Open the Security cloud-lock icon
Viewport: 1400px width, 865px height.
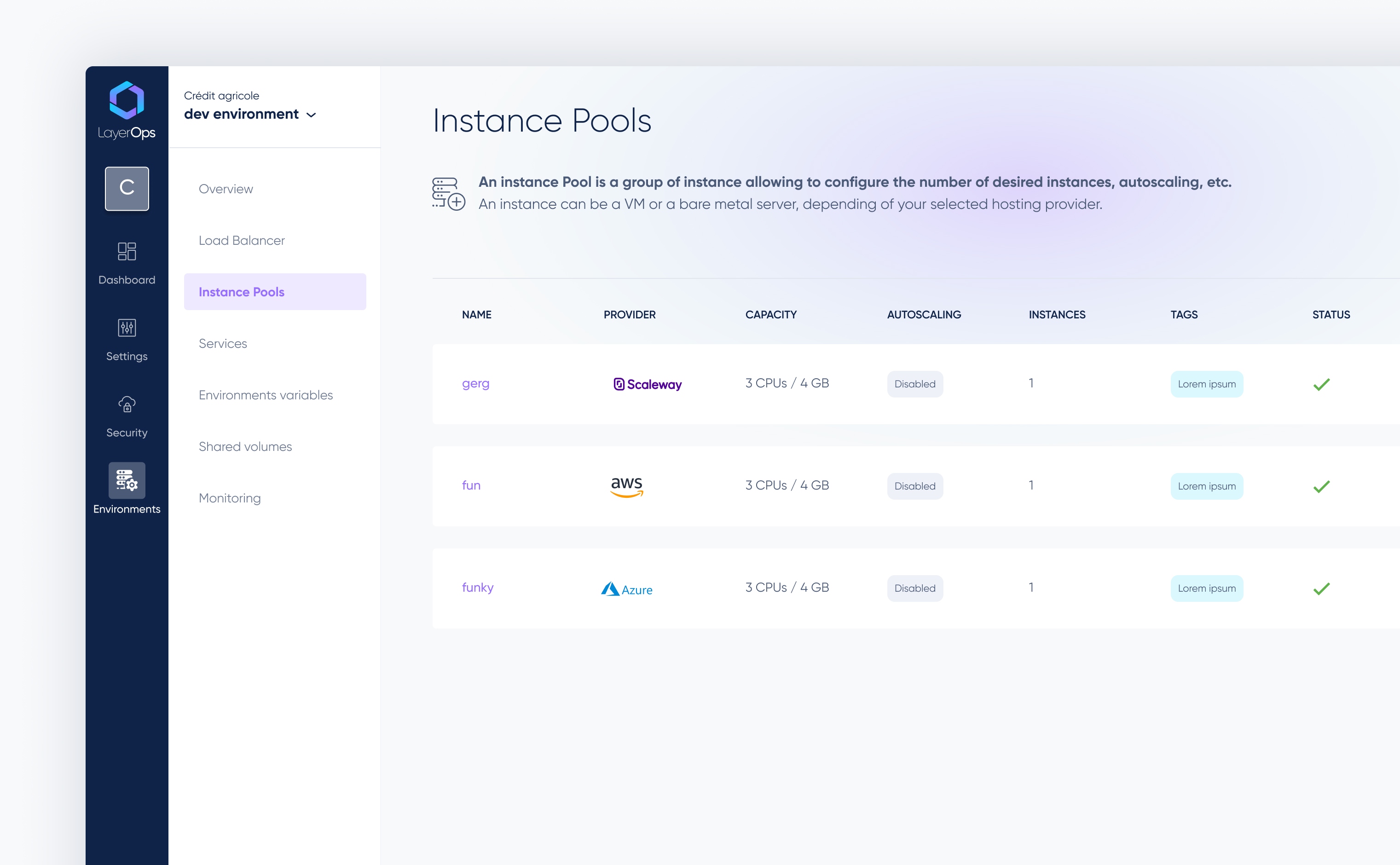tap(127, 404)
